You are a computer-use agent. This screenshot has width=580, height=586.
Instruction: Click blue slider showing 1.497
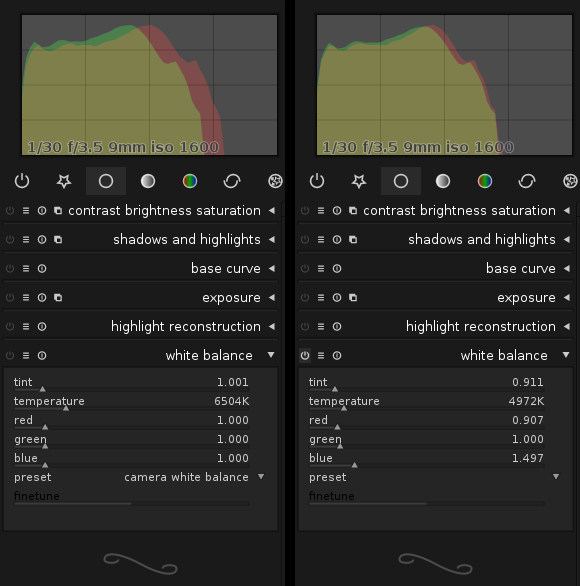tap(426, 459)
